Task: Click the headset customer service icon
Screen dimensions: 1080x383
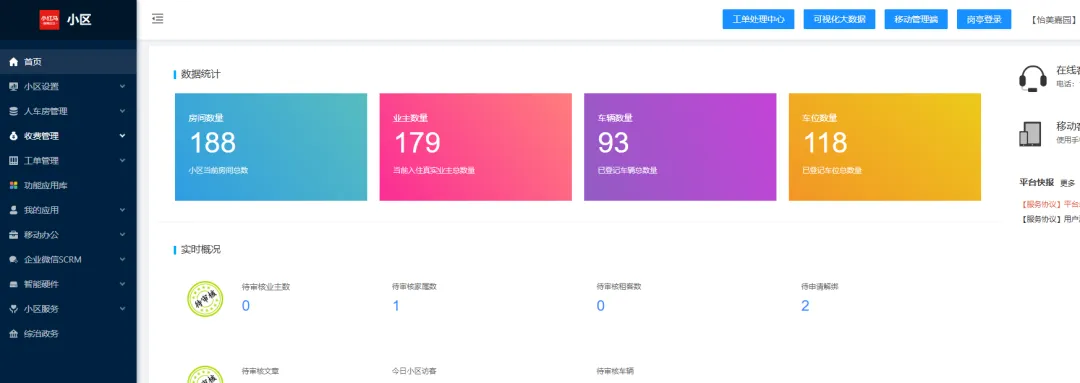Action: point(1032,79)
